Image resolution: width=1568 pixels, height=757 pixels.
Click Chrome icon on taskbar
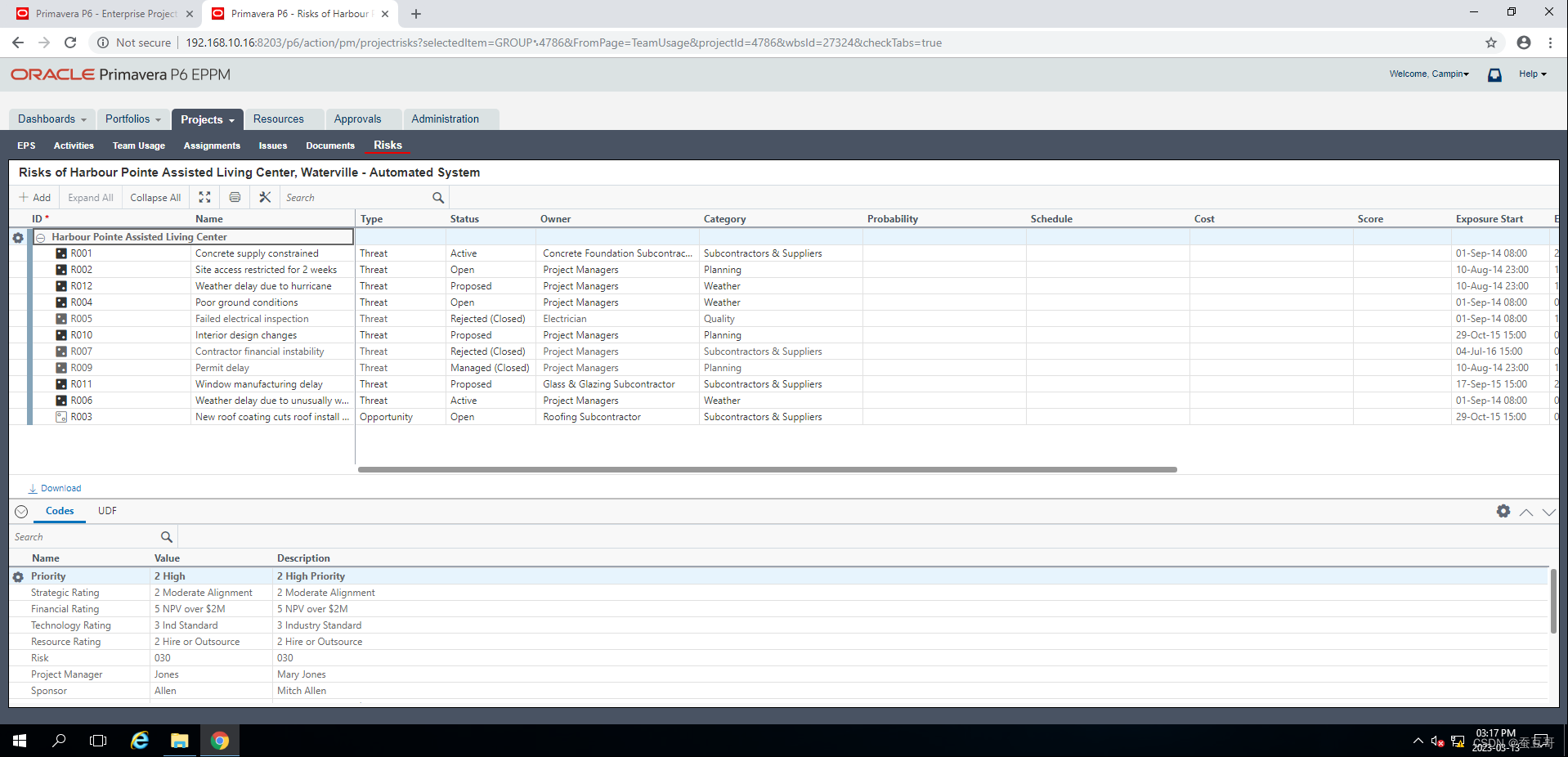220,741
